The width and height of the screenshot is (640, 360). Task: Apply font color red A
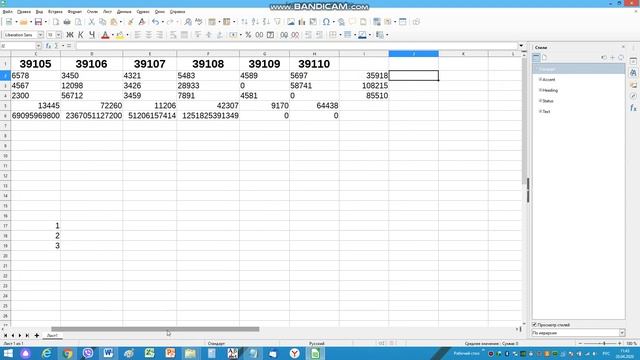(x=105, y=35)
